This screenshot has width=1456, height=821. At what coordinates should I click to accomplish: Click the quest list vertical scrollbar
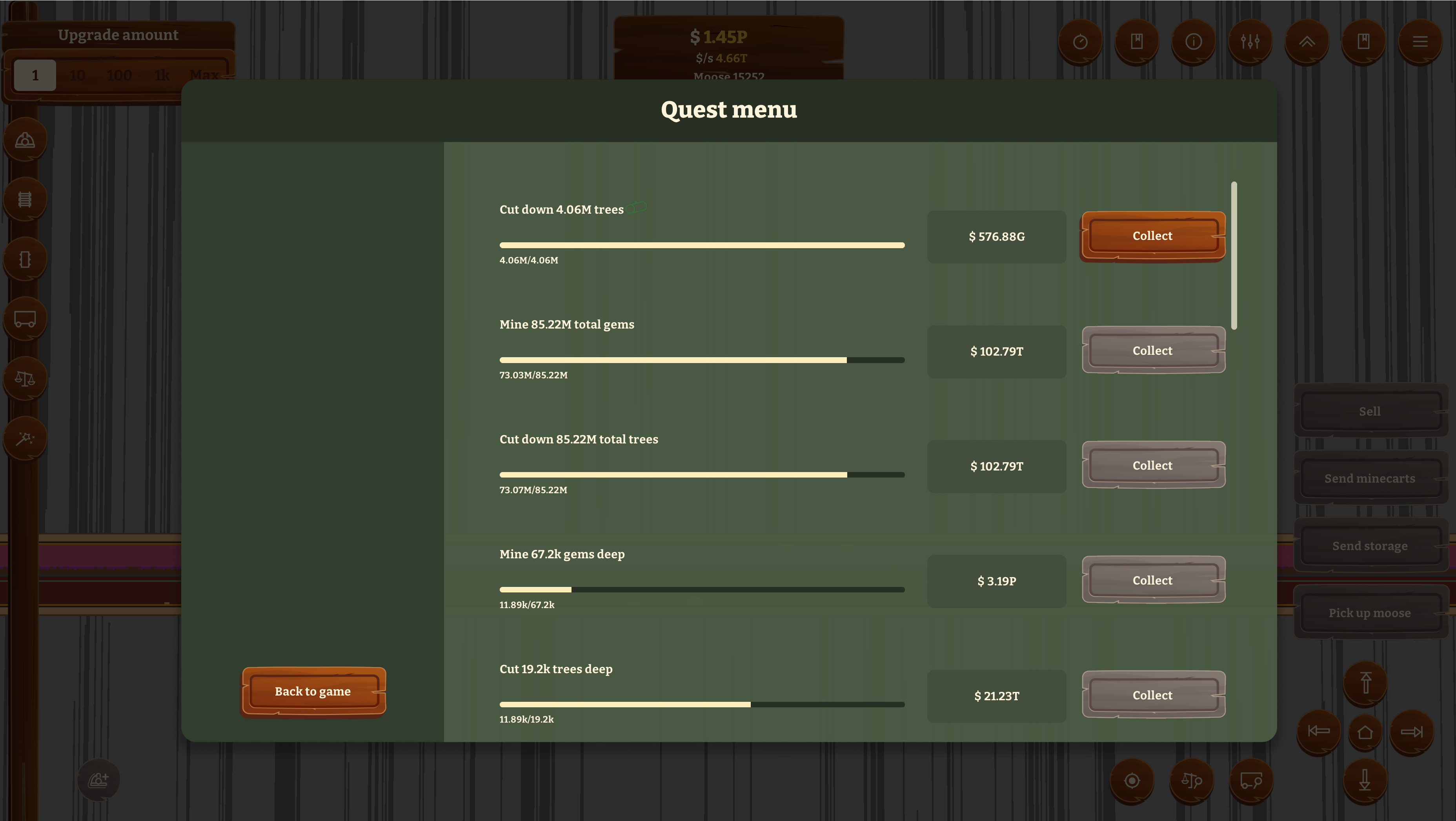click(1234, 255)
